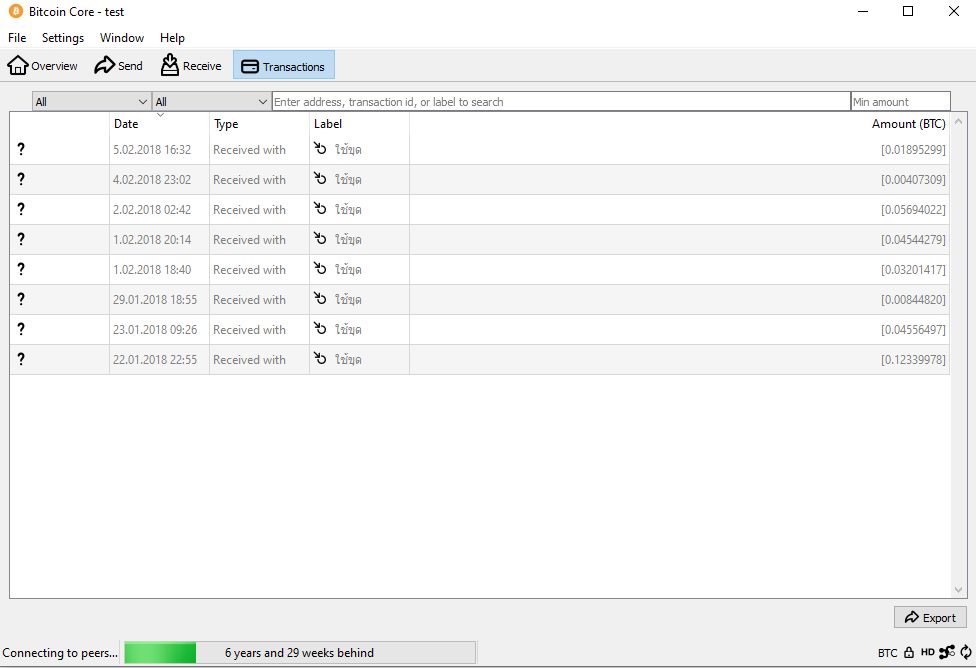Screen dimensions: 976x668
Task: Select amount [0.05694022]
Action: click(x=913, y=209)
